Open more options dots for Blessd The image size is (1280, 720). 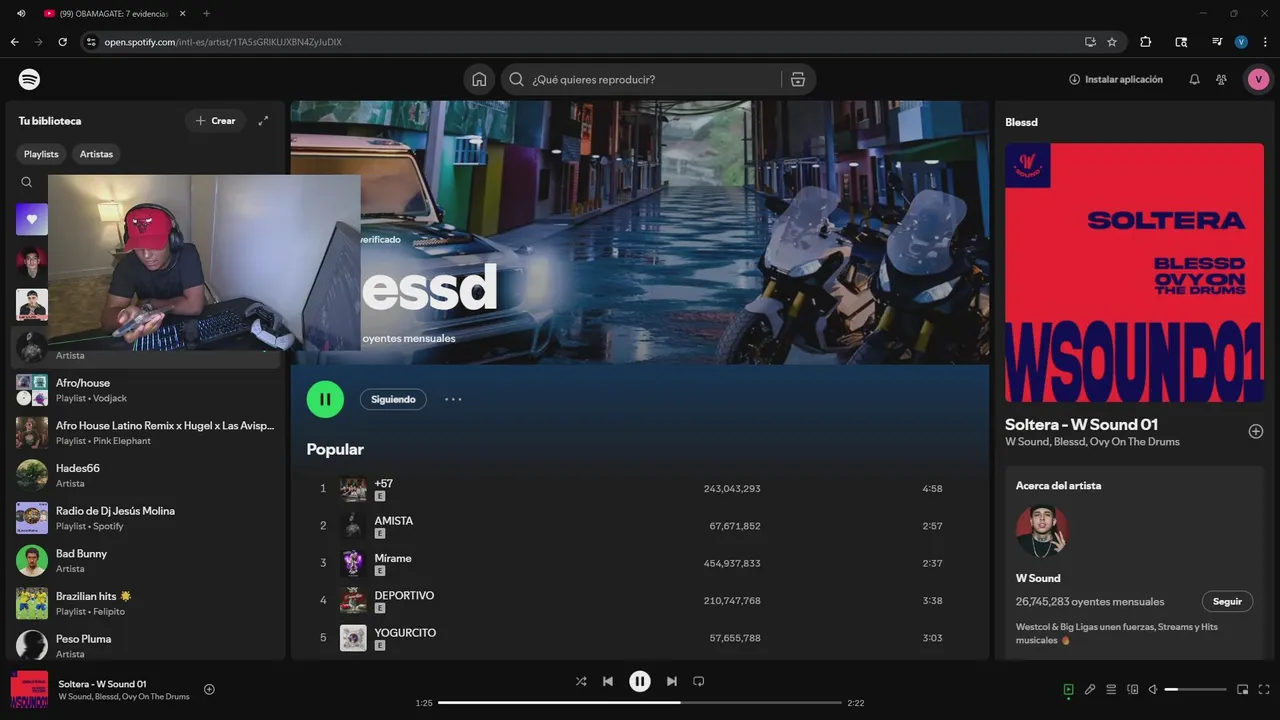pos(453,399)
